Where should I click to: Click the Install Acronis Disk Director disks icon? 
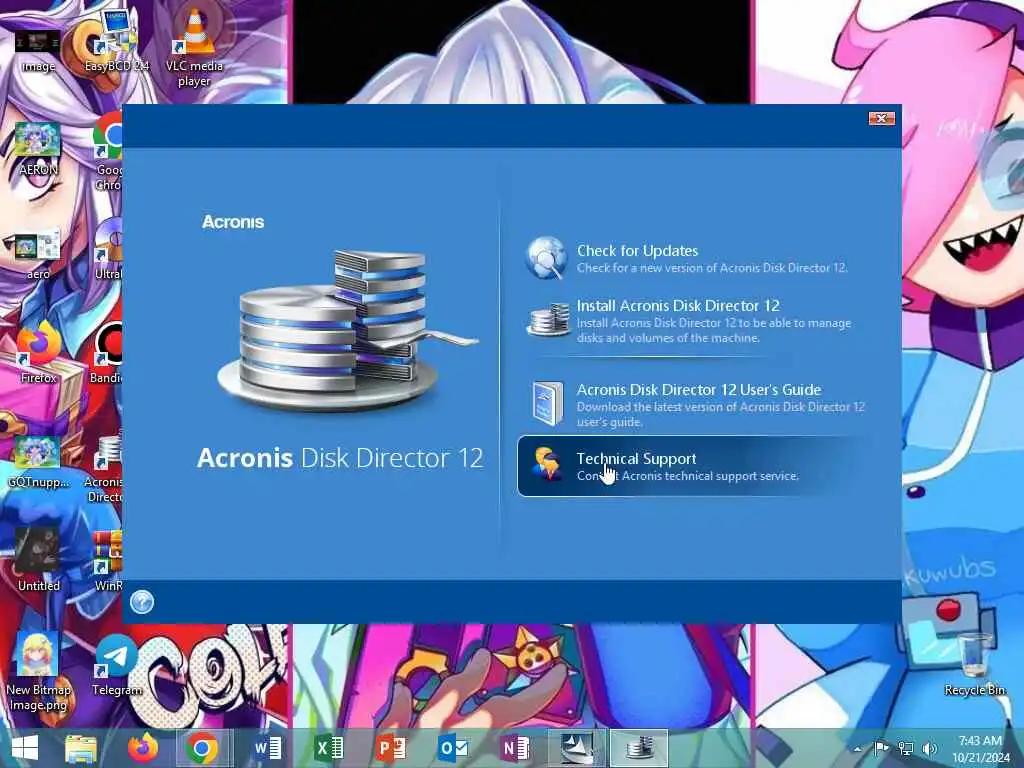(x=549, y=319)
